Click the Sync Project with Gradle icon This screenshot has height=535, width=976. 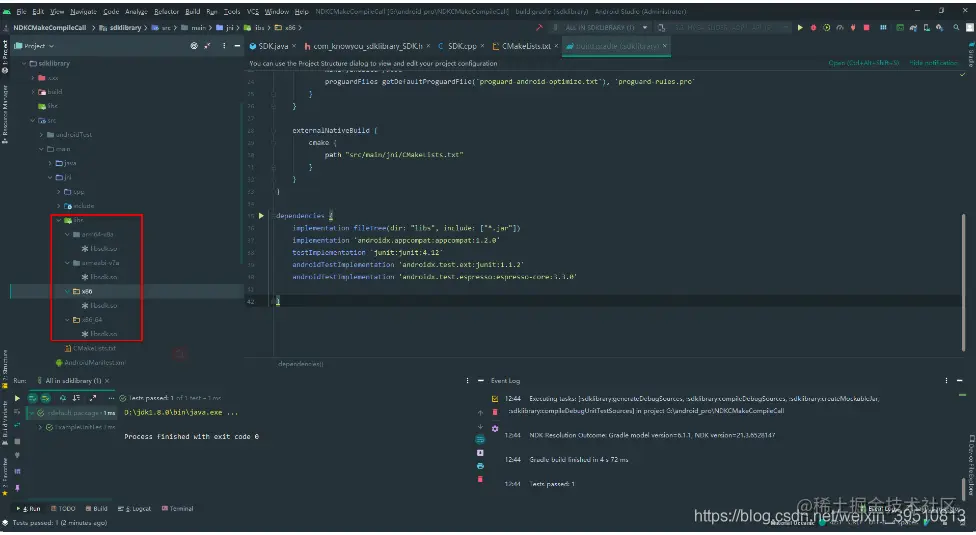(x=913, y=27)
